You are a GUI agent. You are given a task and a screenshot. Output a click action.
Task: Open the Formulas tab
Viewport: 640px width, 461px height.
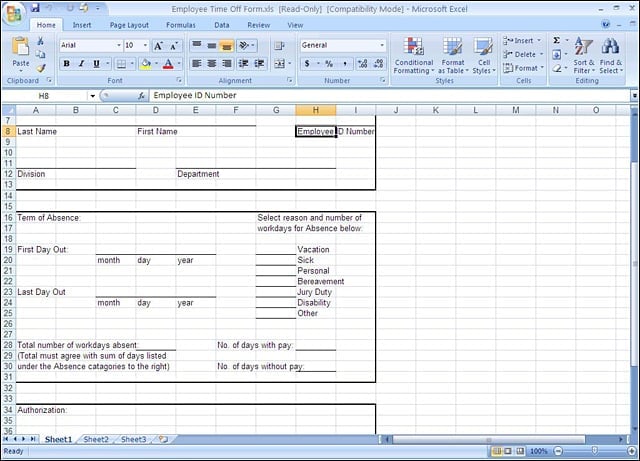click(181, 25)
